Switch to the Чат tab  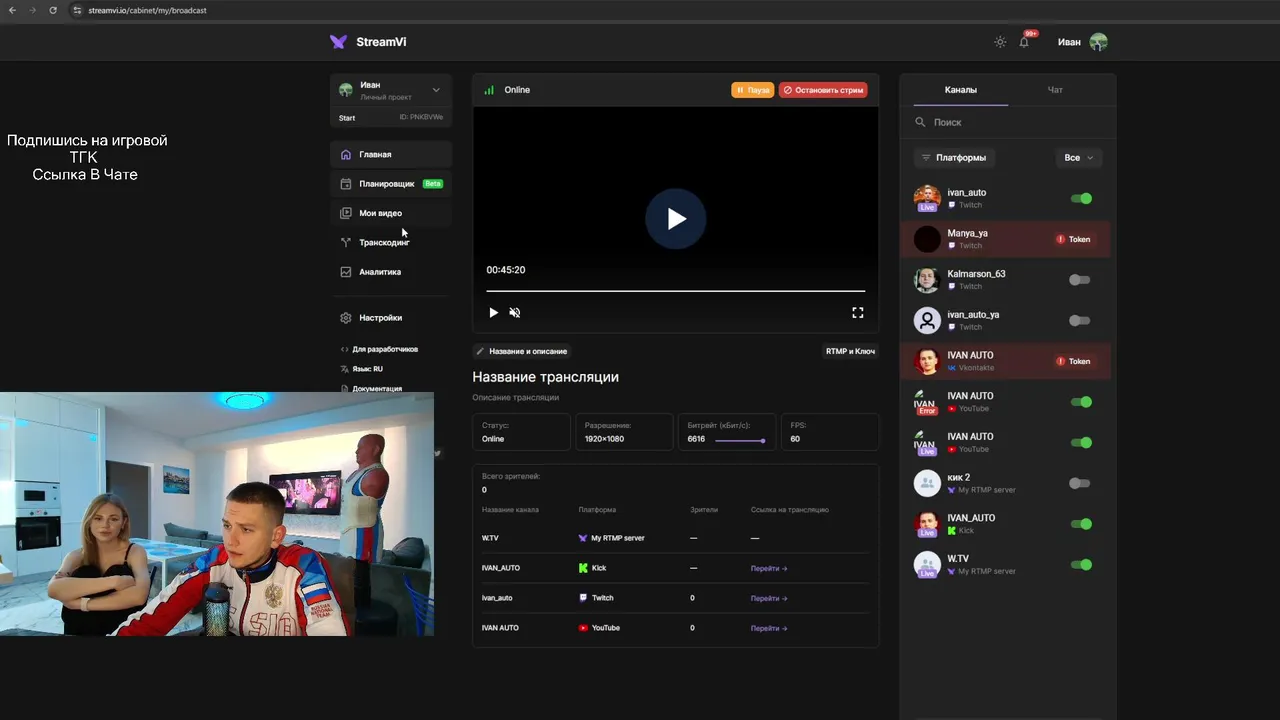coord(1055,90)
